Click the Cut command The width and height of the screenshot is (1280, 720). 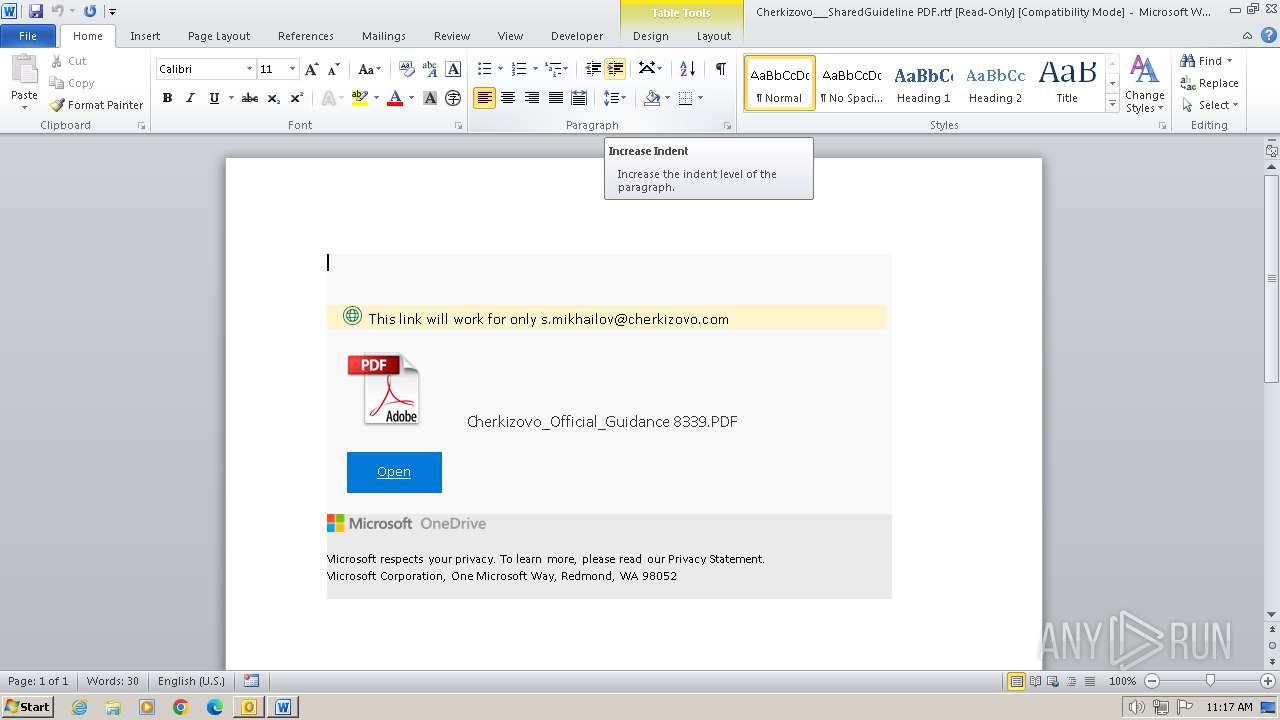pos(69,61)
